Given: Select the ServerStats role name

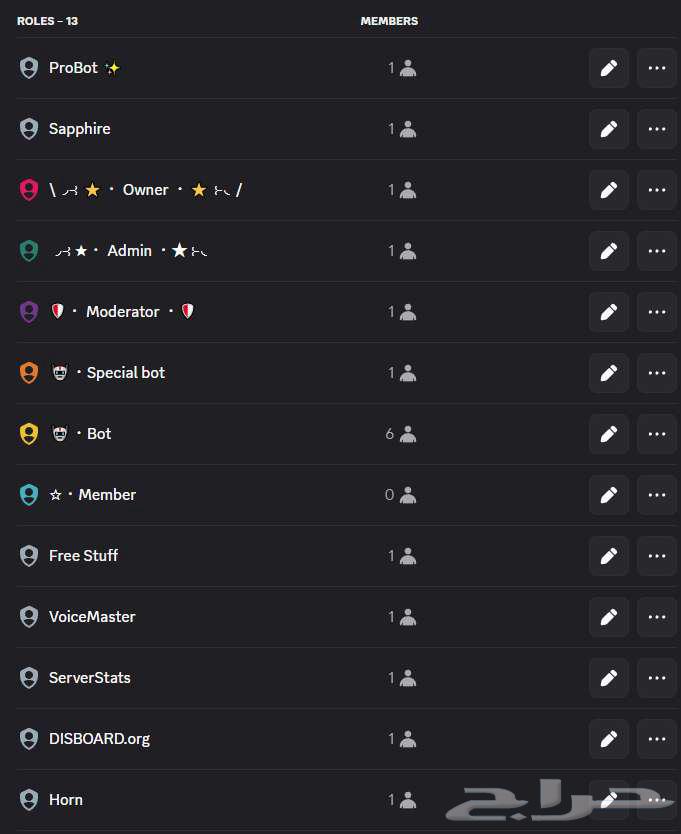Looking at the screenshot, I should [89, 678].
